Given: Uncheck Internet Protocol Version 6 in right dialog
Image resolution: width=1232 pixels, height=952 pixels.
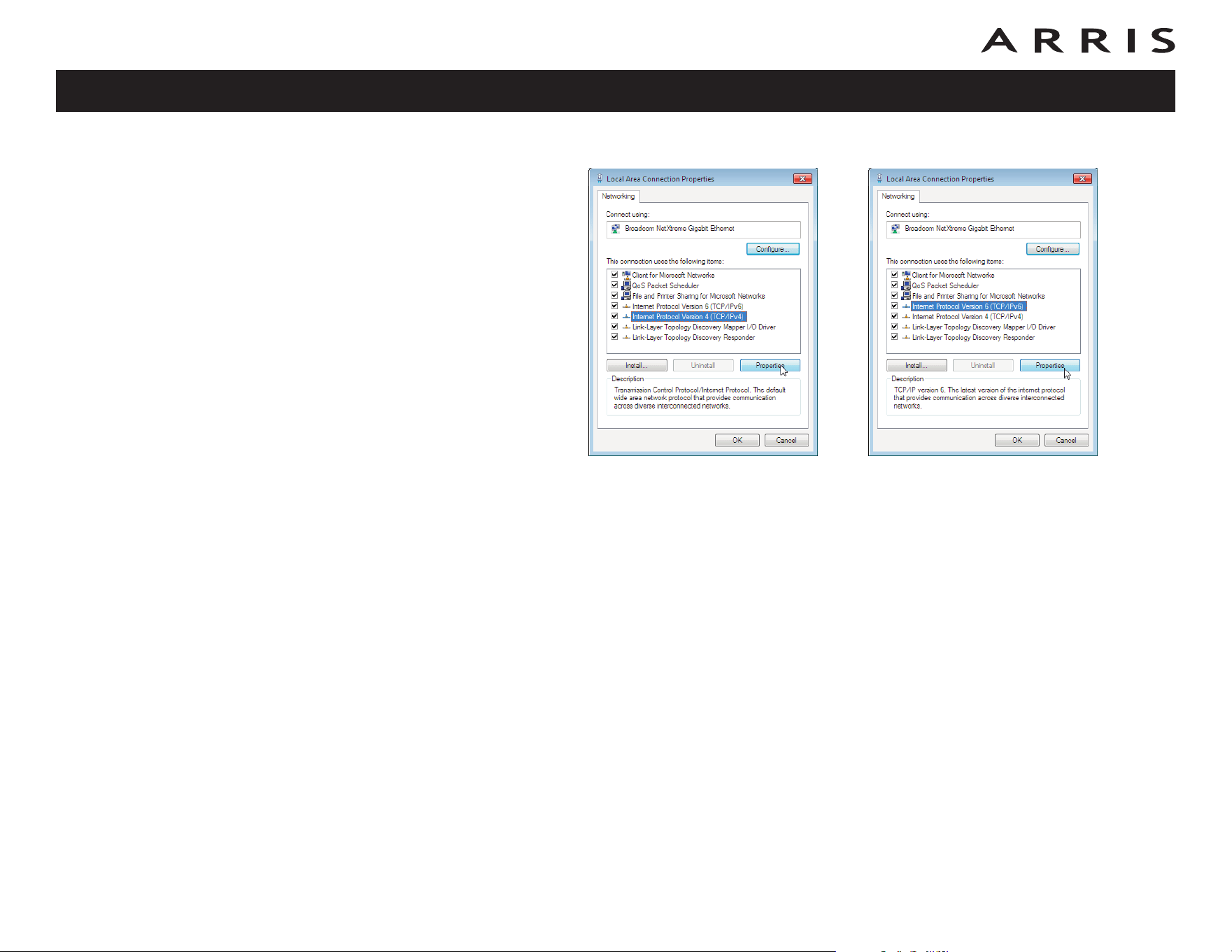Looking at the screenshot, I should (894, 306).
